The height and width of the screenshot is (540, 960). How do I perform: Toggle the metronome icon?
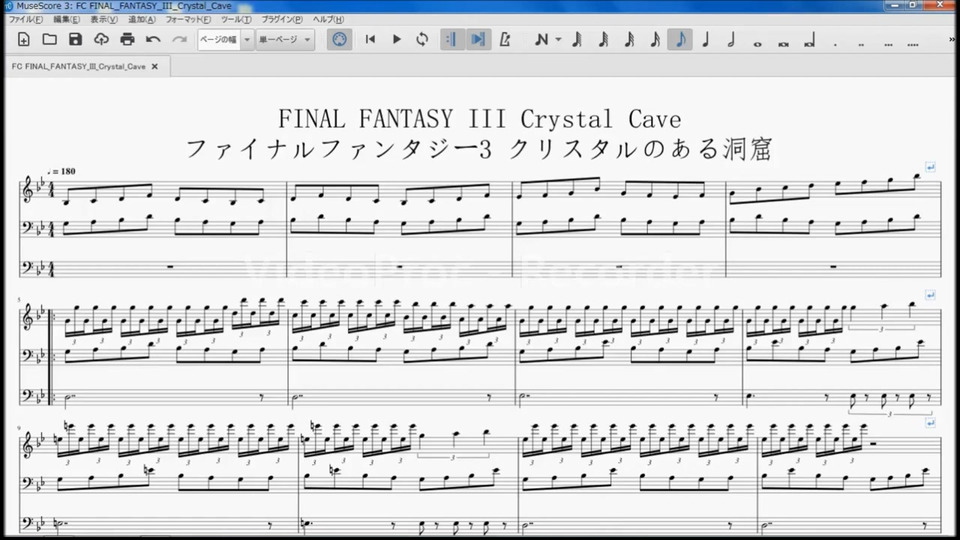tap(505, 40)
